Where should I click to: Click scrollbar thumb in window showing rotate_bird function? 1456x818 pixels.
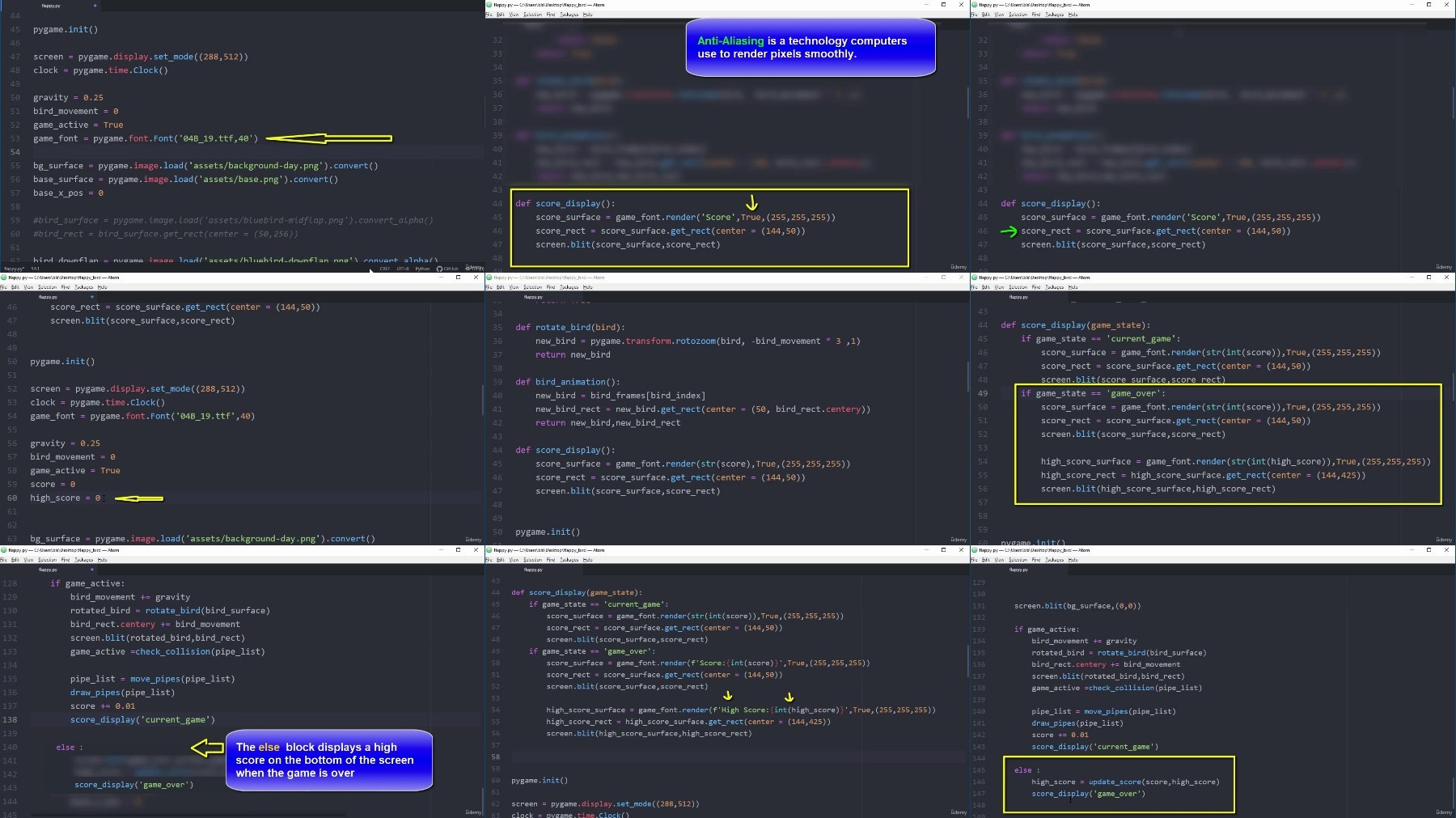click(967, 376)
